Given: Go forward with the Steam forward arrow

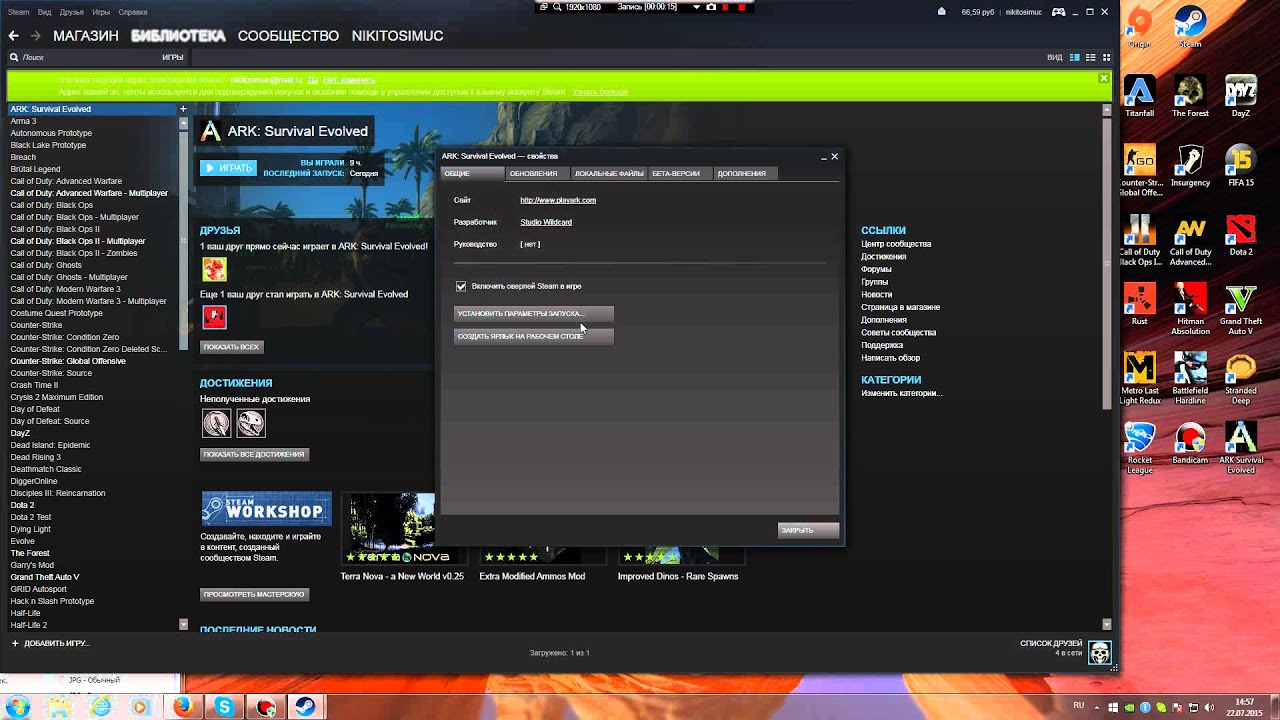Looking at the screenshot, I should click(36, 36).
